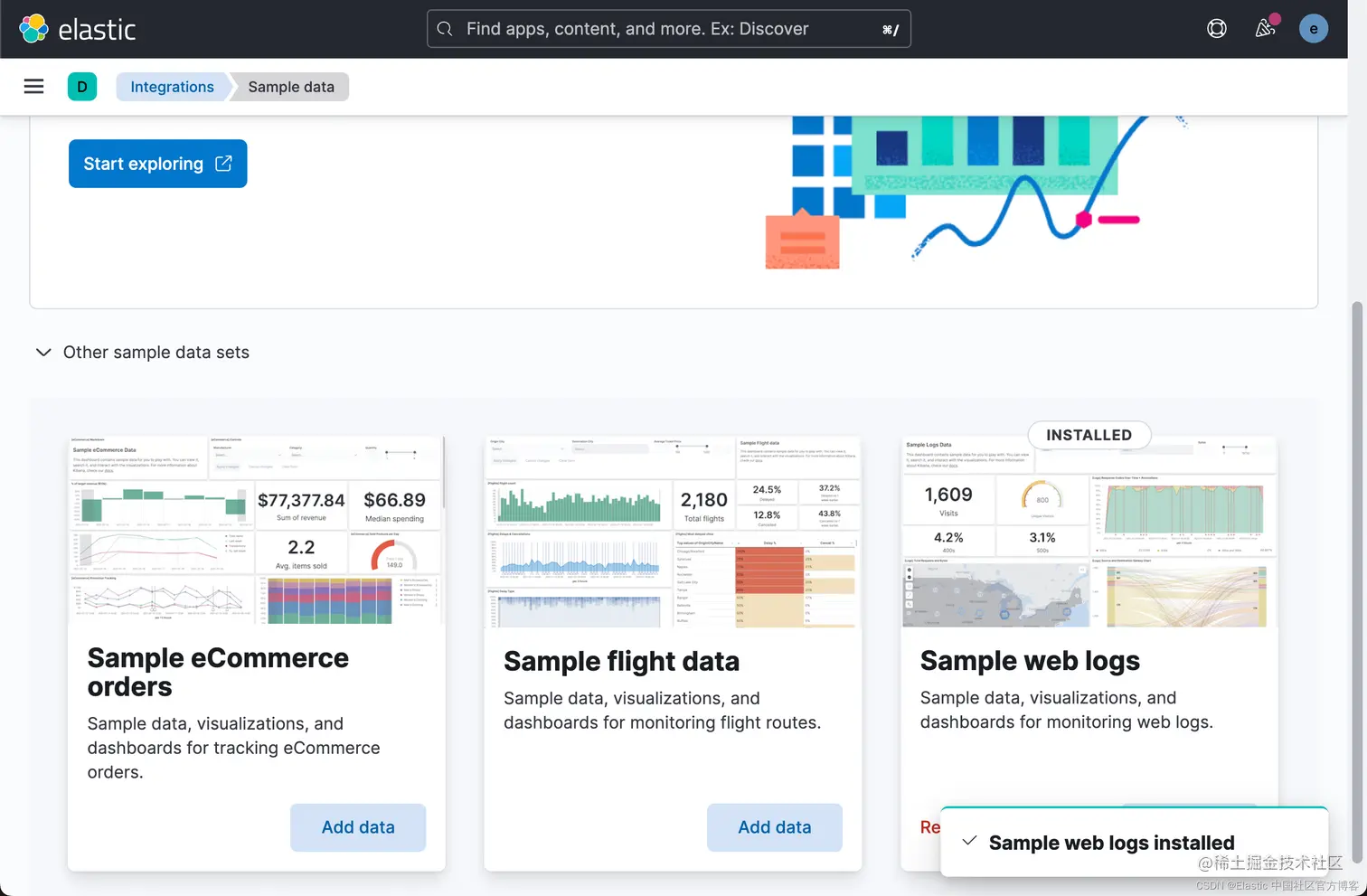Click the toast checkmark icon
The width and height of the screenshot is (1367, 896).
[969, 841]
